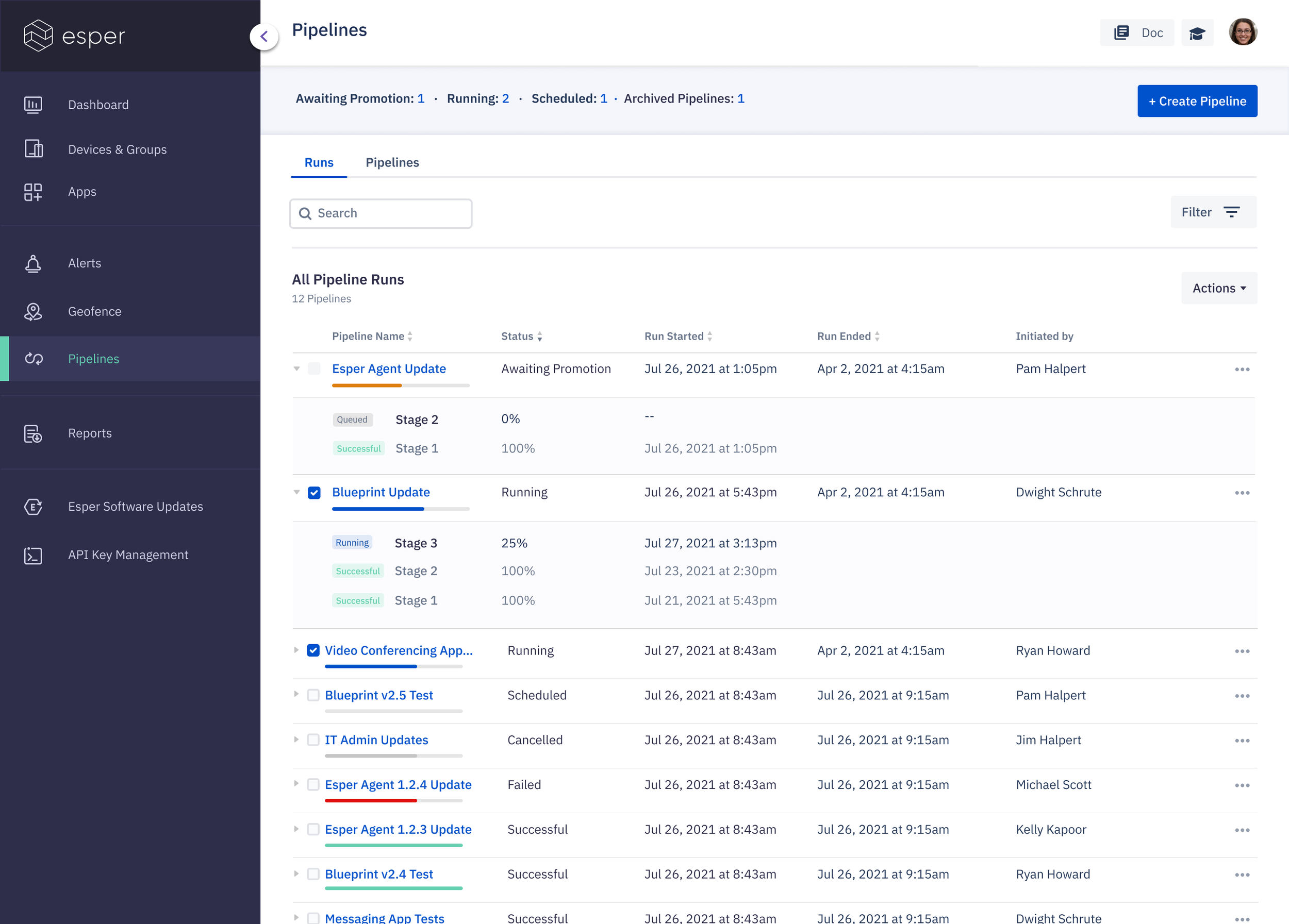This screenshot has width=1289, height=924.
Task: Open Geofence from the sidebar icon
Action: coord(33,312)
